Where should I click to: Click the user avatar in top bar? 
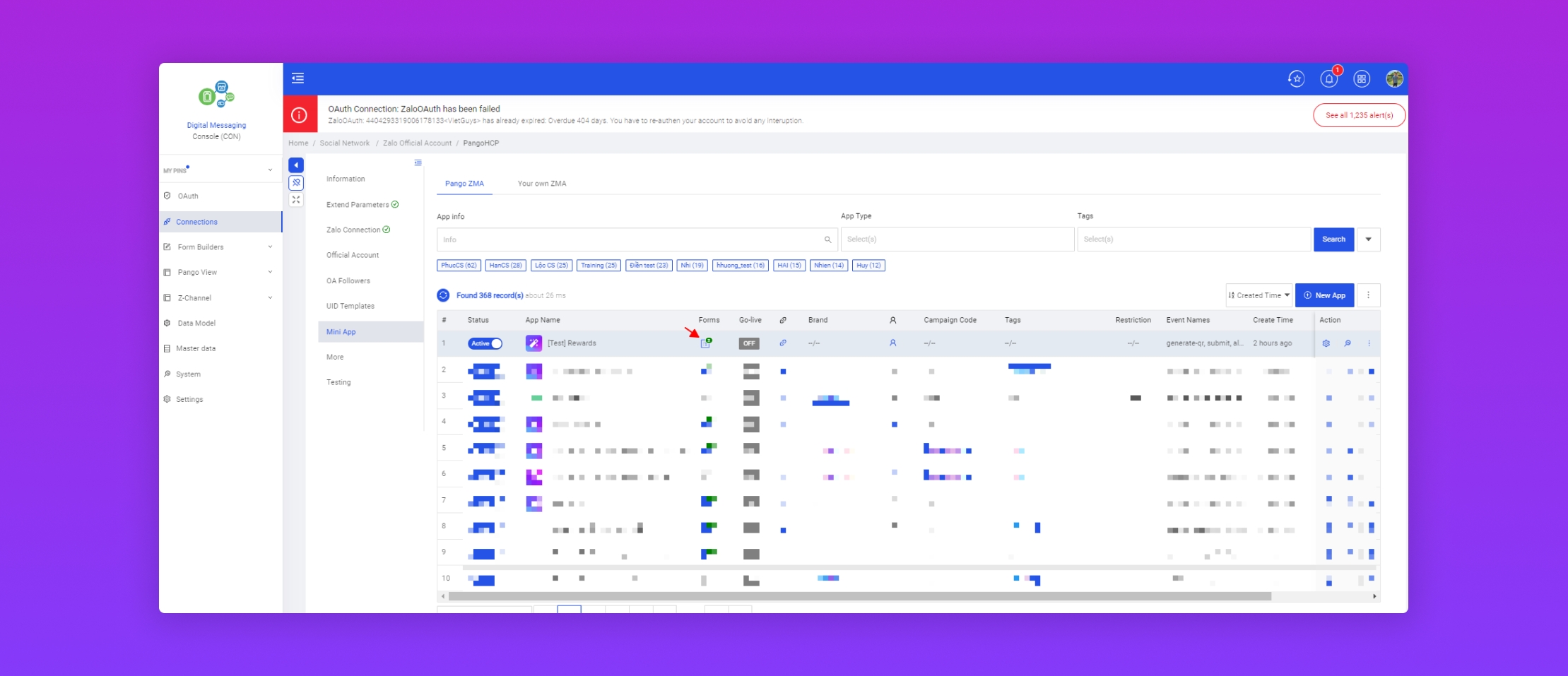click(1393, 79)
